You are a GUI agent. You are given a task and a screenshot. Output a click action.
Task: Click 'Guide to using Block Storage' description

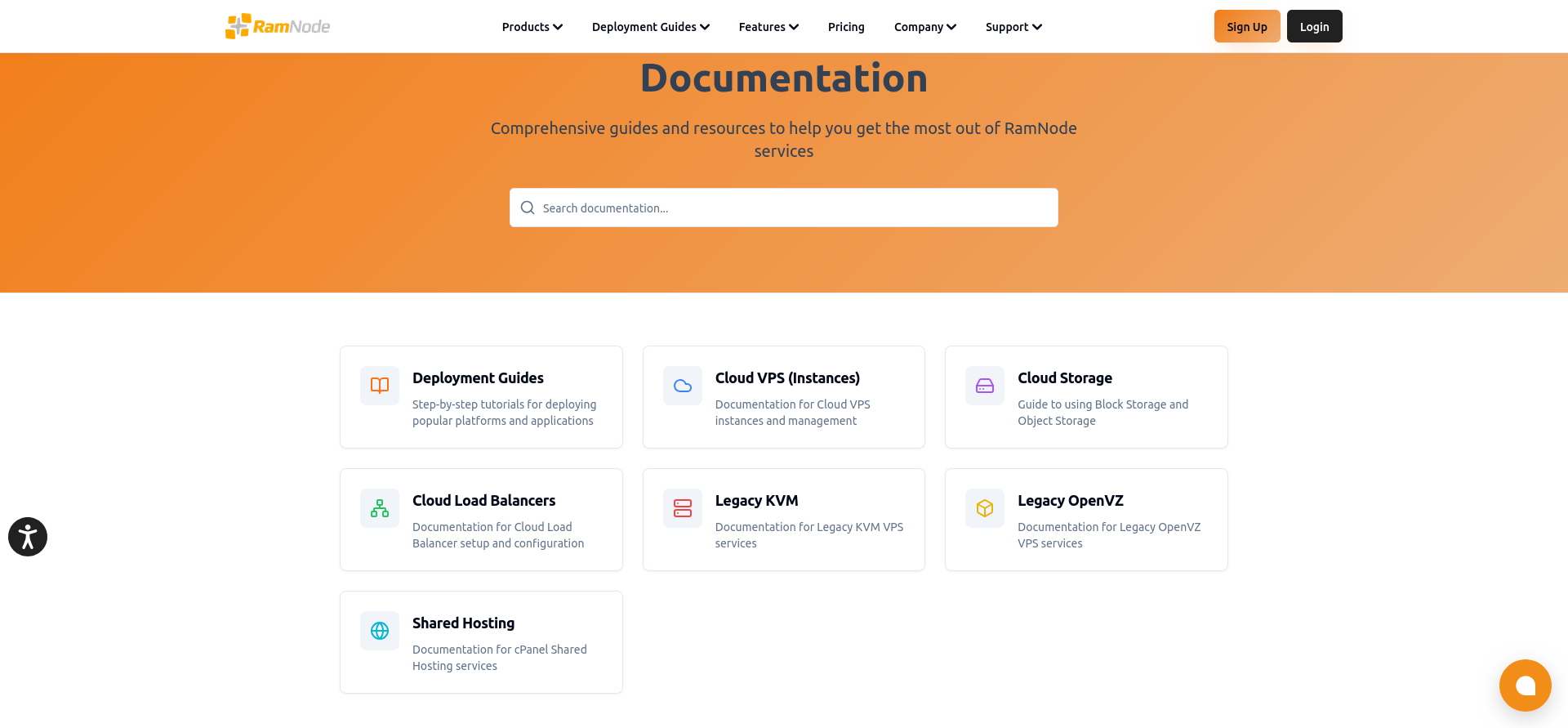(1102, 413)
